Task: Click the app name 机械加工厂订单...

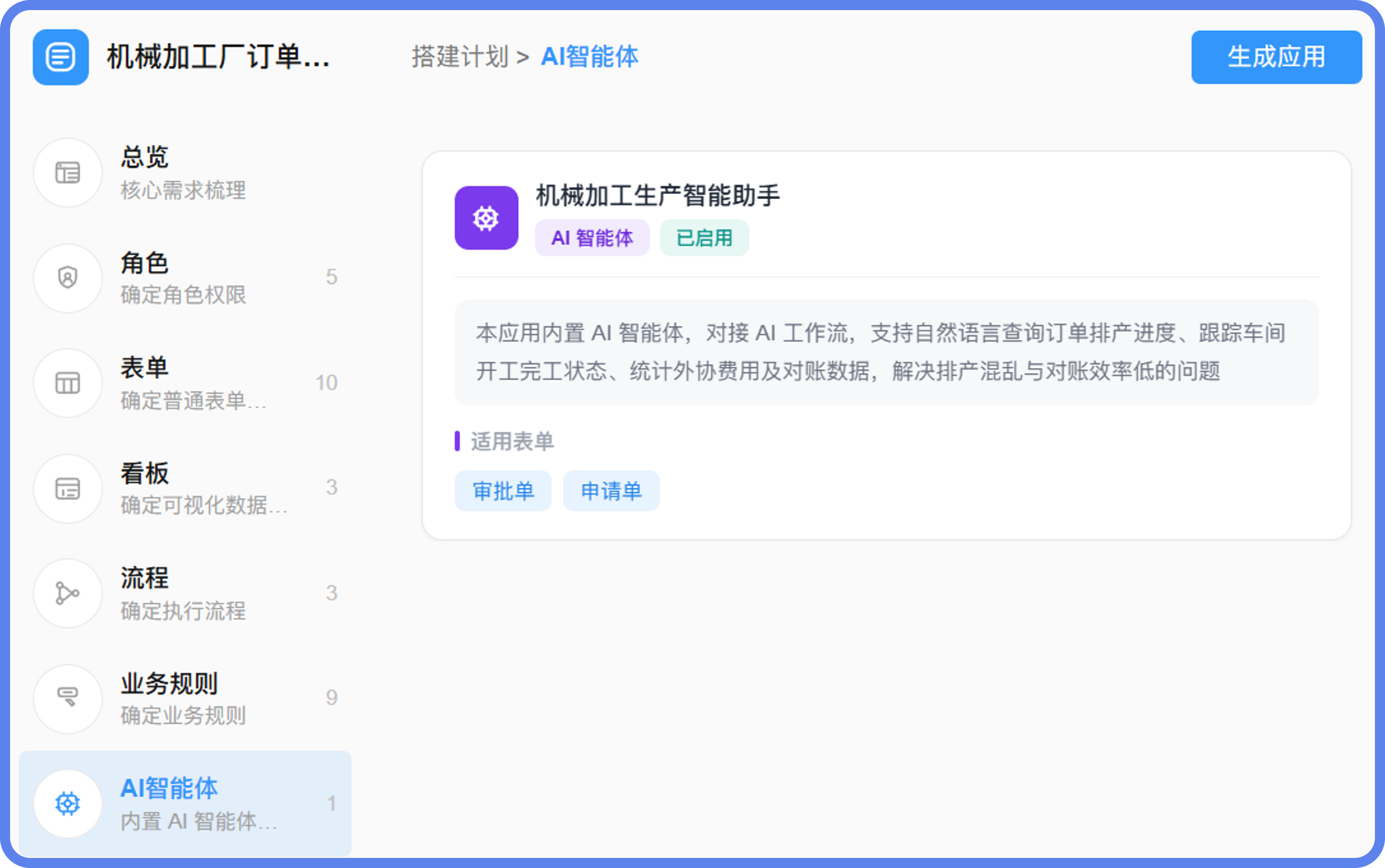Action: (219, 57)
